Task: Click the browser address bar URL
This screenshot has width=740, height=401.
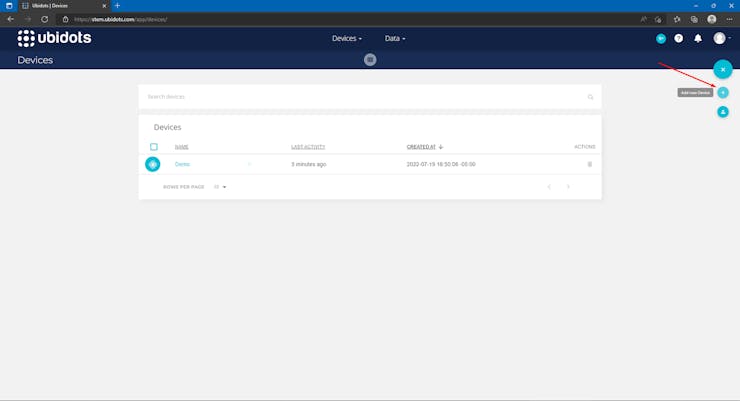Action: pos(121,19)
